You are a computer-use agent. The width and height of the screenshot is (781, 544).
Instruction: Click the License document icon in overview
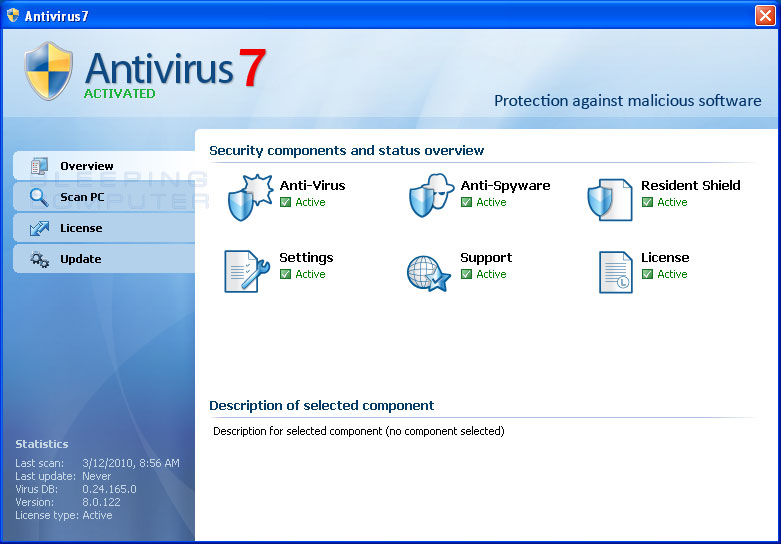[x=616, y=272]
